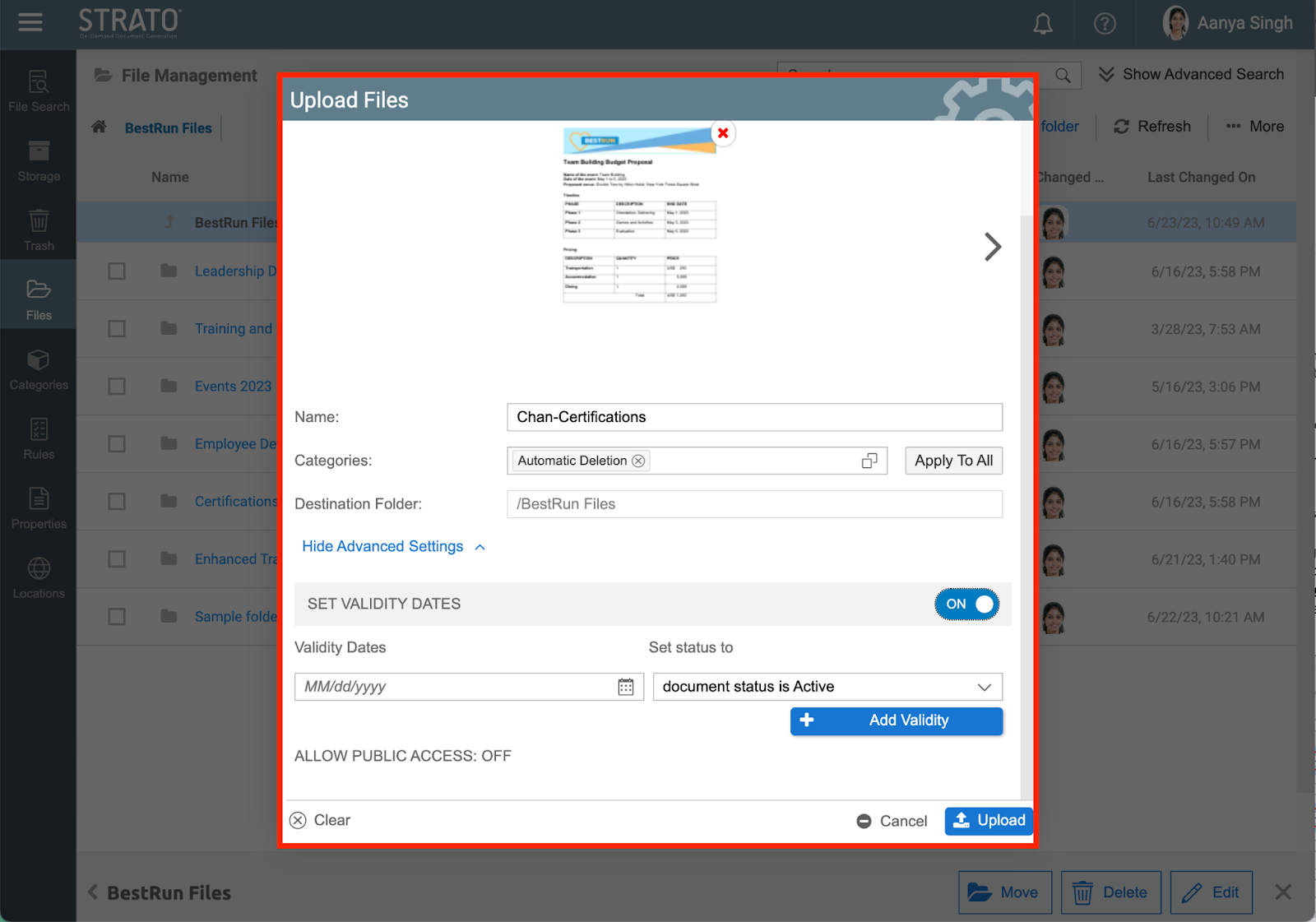Image resolution: width=1316 pixels, height=922 pixels.
Task: Check the Events 2023 folder checkbox
Action: click(117, 387)
